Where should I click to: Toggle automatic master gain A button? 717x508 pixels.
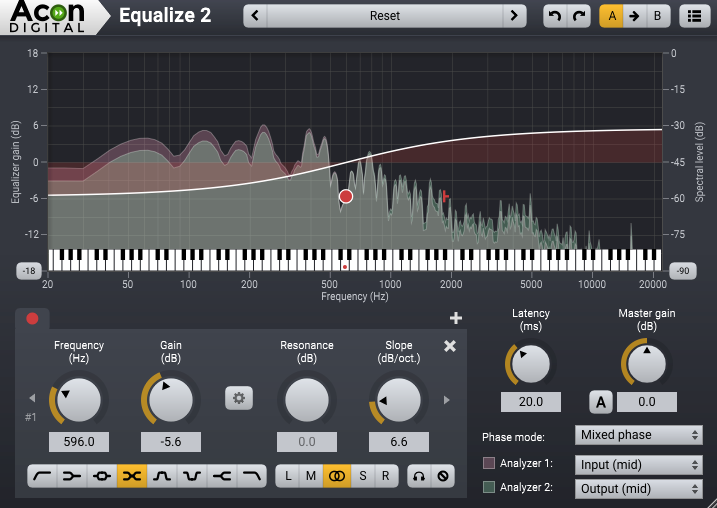[600, 402]
